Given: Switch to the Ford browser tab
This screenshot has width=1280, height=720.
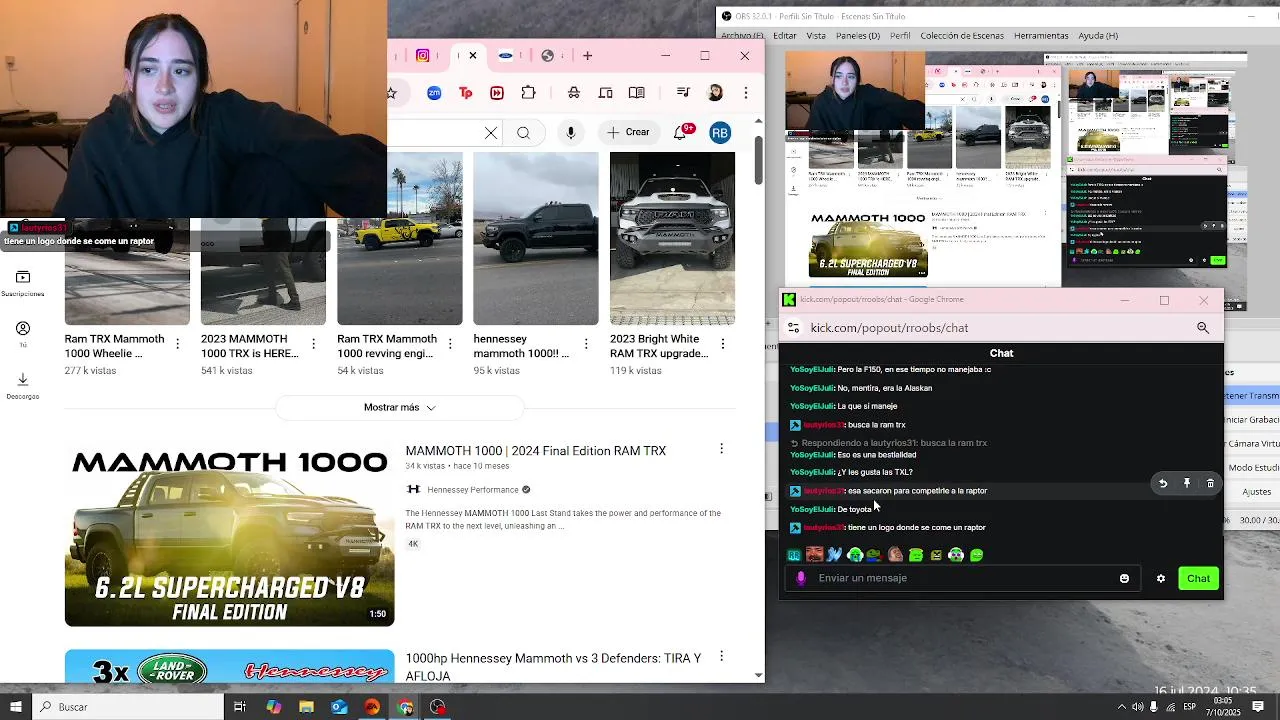Looking at the screenshot, I should point(506,56).
